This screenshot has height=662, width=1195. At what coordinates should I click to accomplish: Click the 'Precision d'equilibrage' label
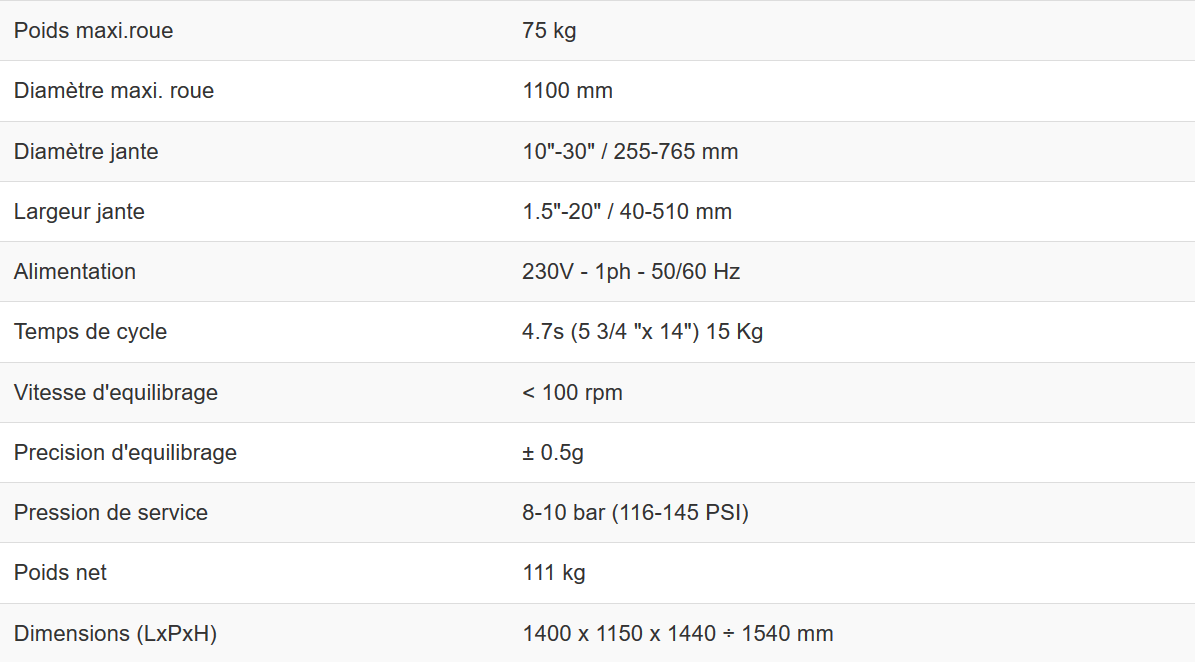coord(125,453)
